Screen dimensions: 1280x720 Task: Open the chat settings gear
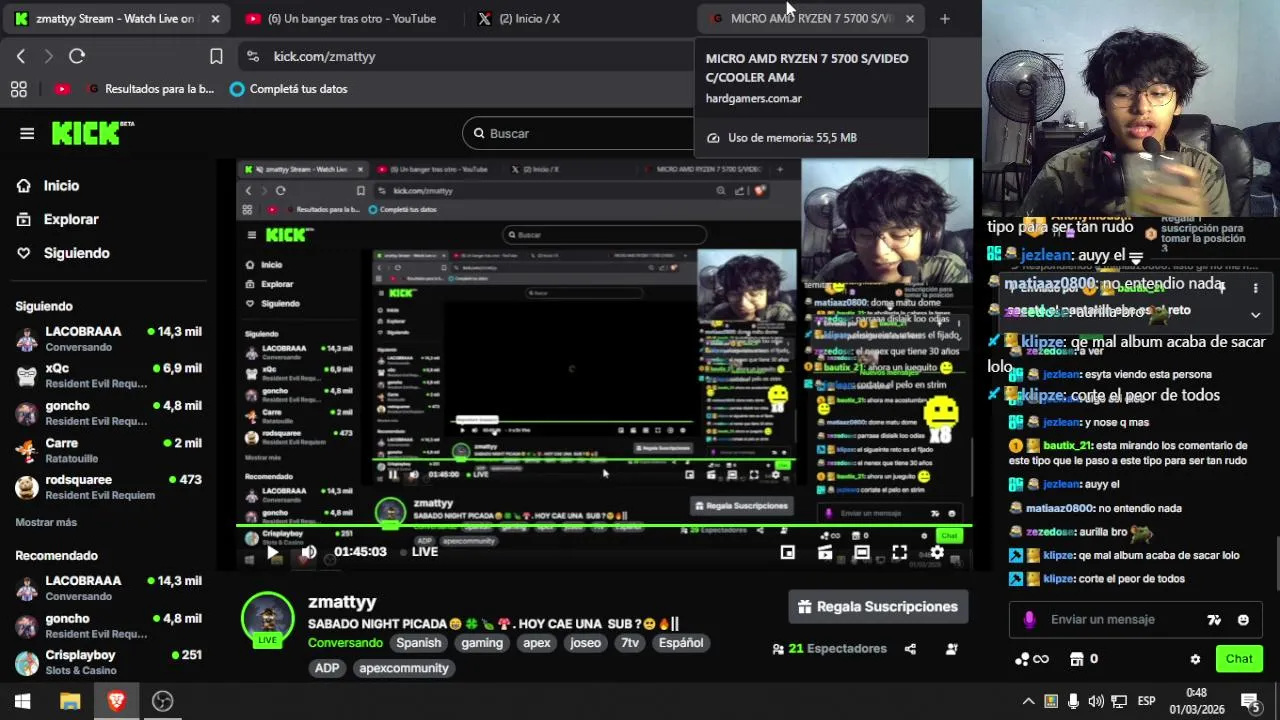(x=1195, y=659)
